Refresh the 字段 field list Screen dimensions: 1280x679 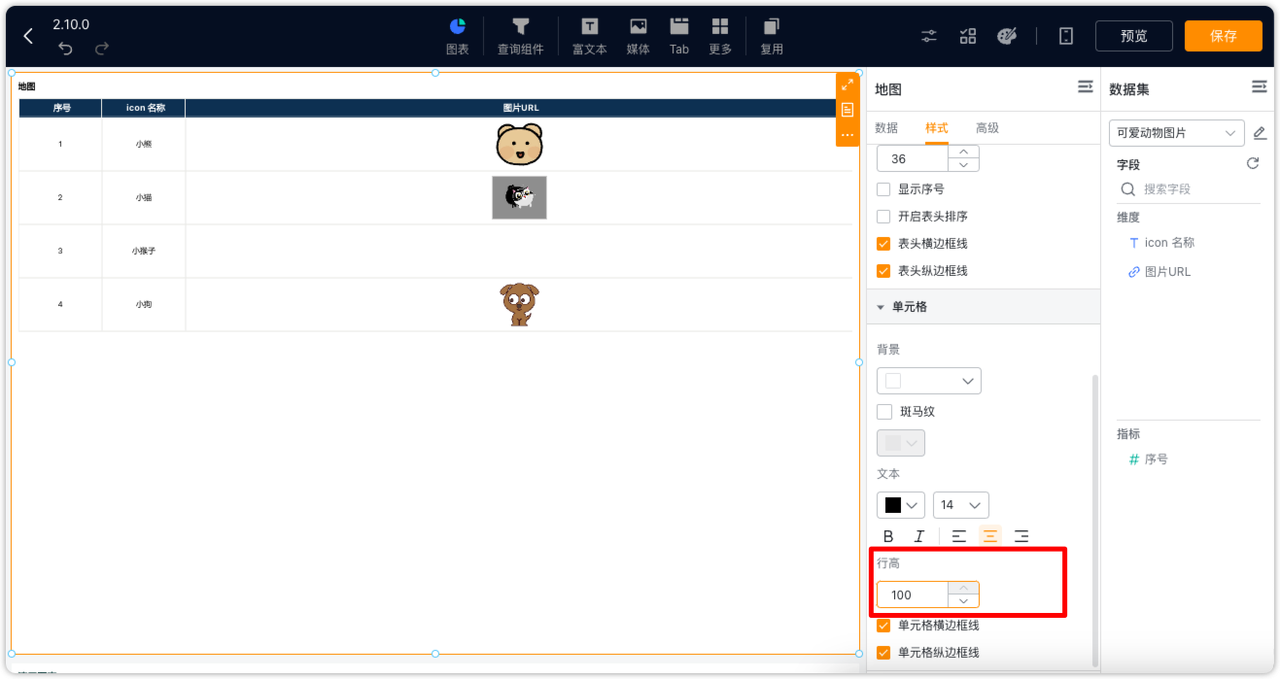tap(1252, 164)
